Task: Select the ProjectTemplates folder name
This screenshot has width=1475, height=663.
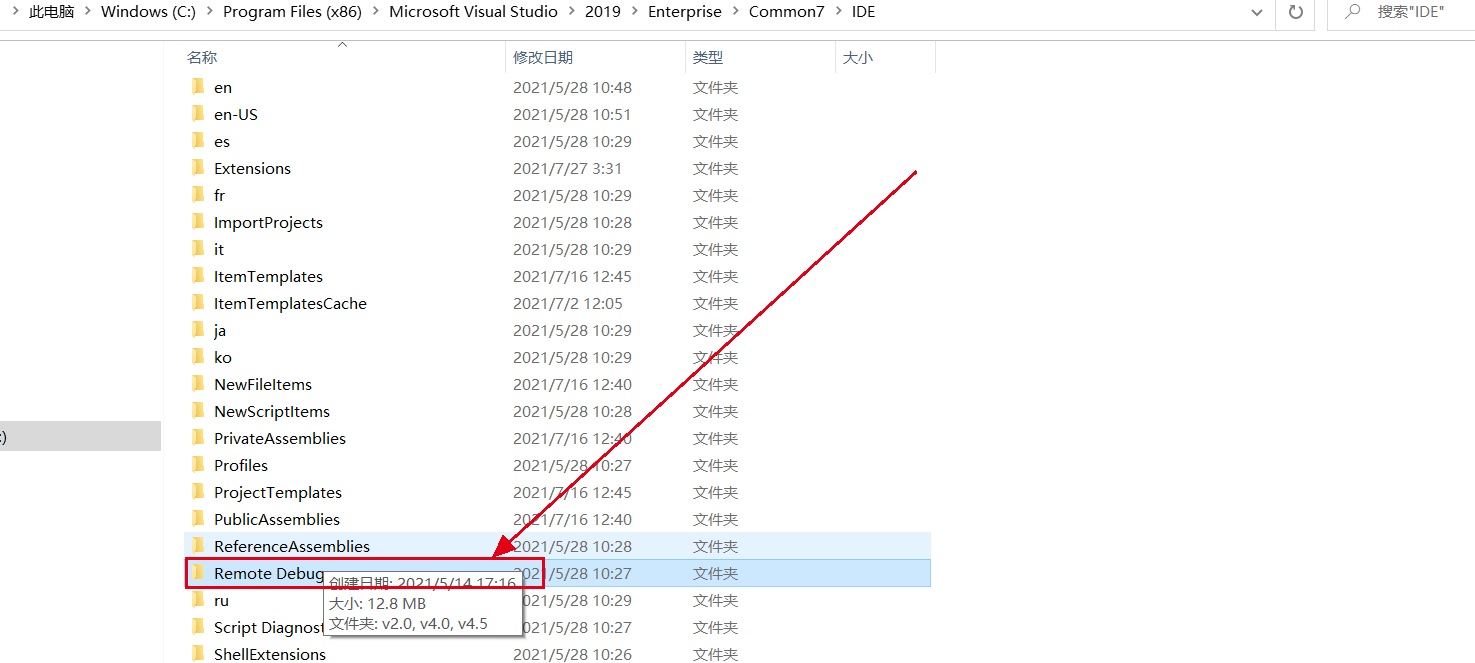Action: pyautogui.click(x=278, y=492)
